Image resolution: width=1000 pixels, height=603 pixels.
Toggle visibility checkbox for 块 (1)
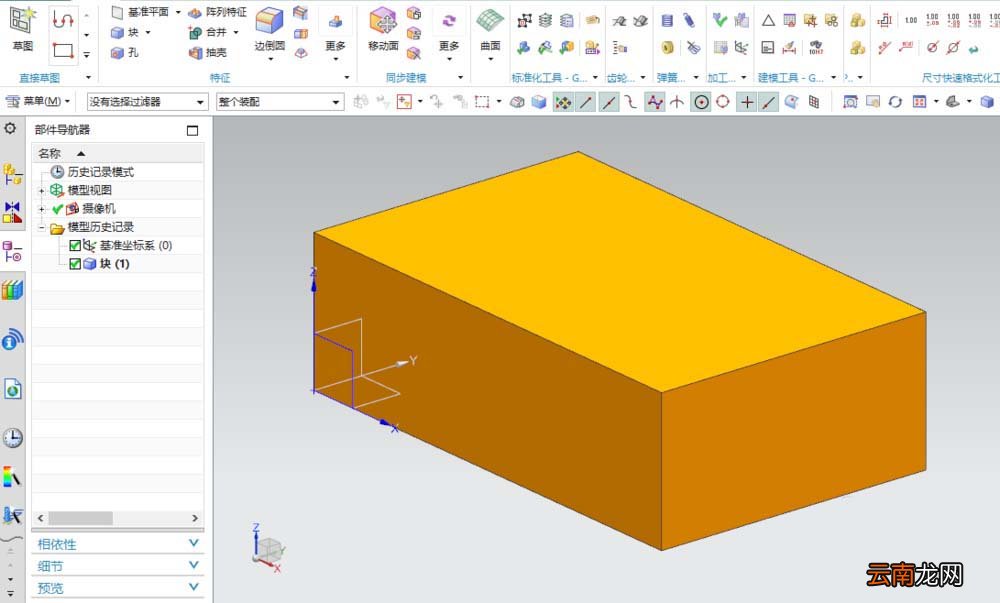pos(75,264)
